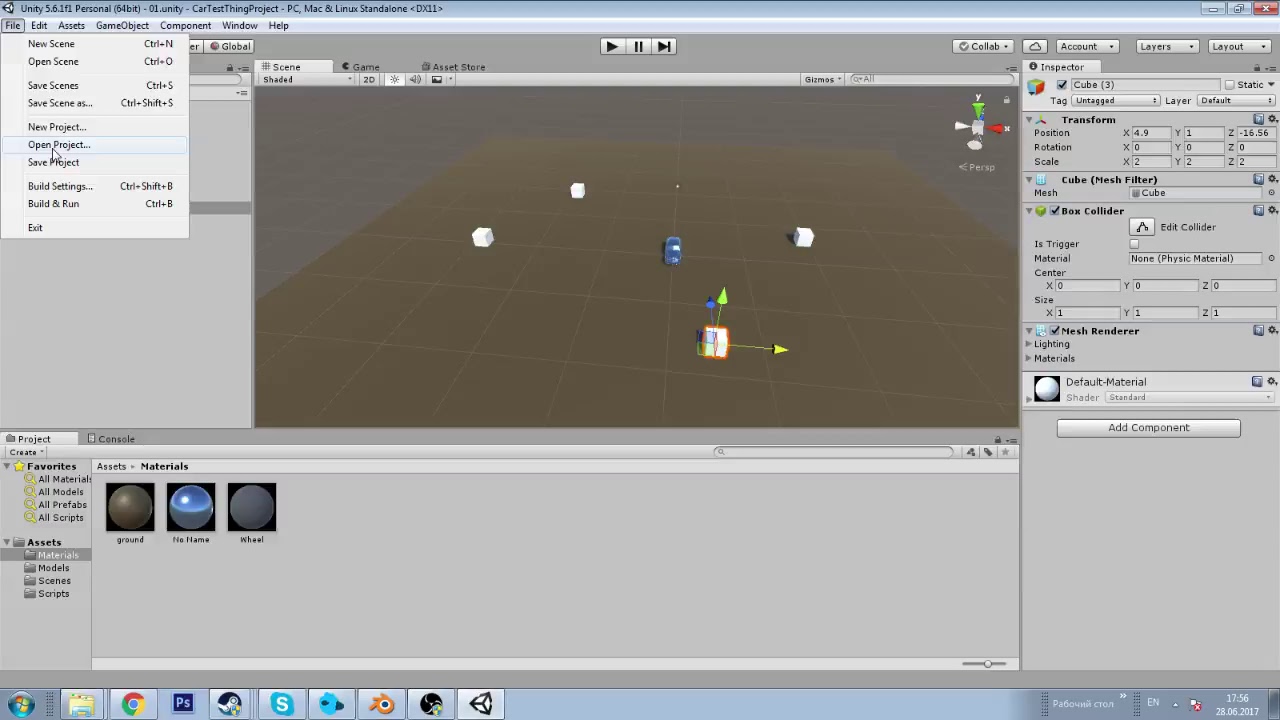
Task: Advance one frame with the Step button
Action: pyautogui.click(x=664, y=46)
